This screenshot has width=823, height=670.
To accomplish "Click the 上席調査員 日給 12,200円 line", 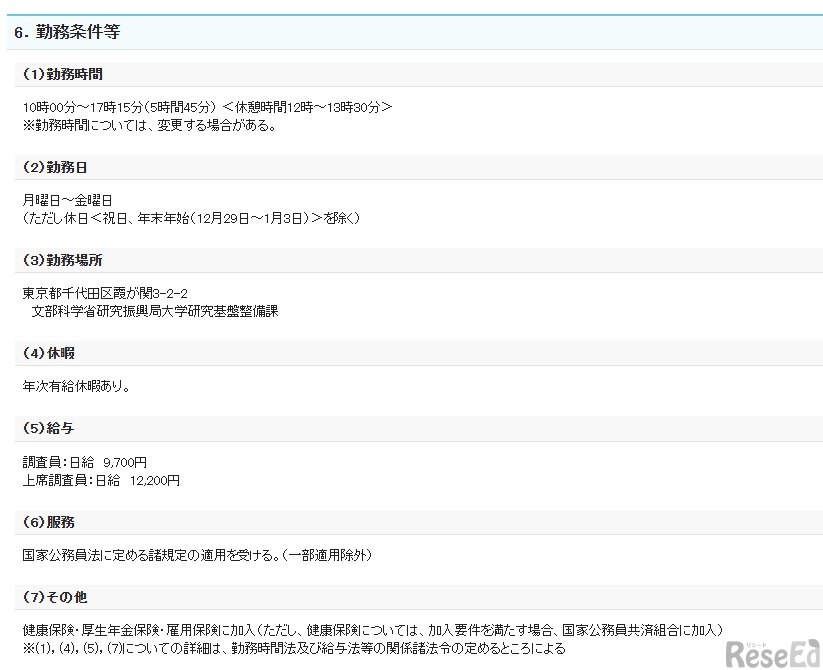I will (x=101, y=480).
